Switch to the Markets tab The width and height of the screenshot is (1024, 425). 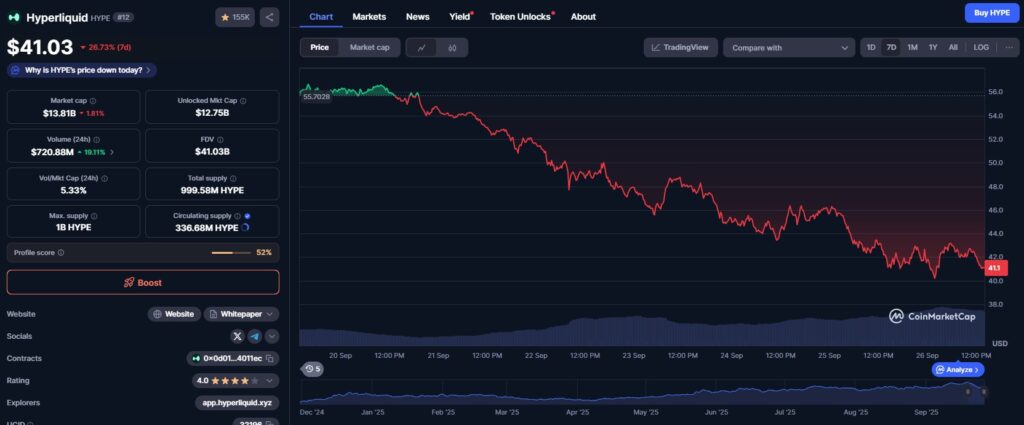pos(369,17)
